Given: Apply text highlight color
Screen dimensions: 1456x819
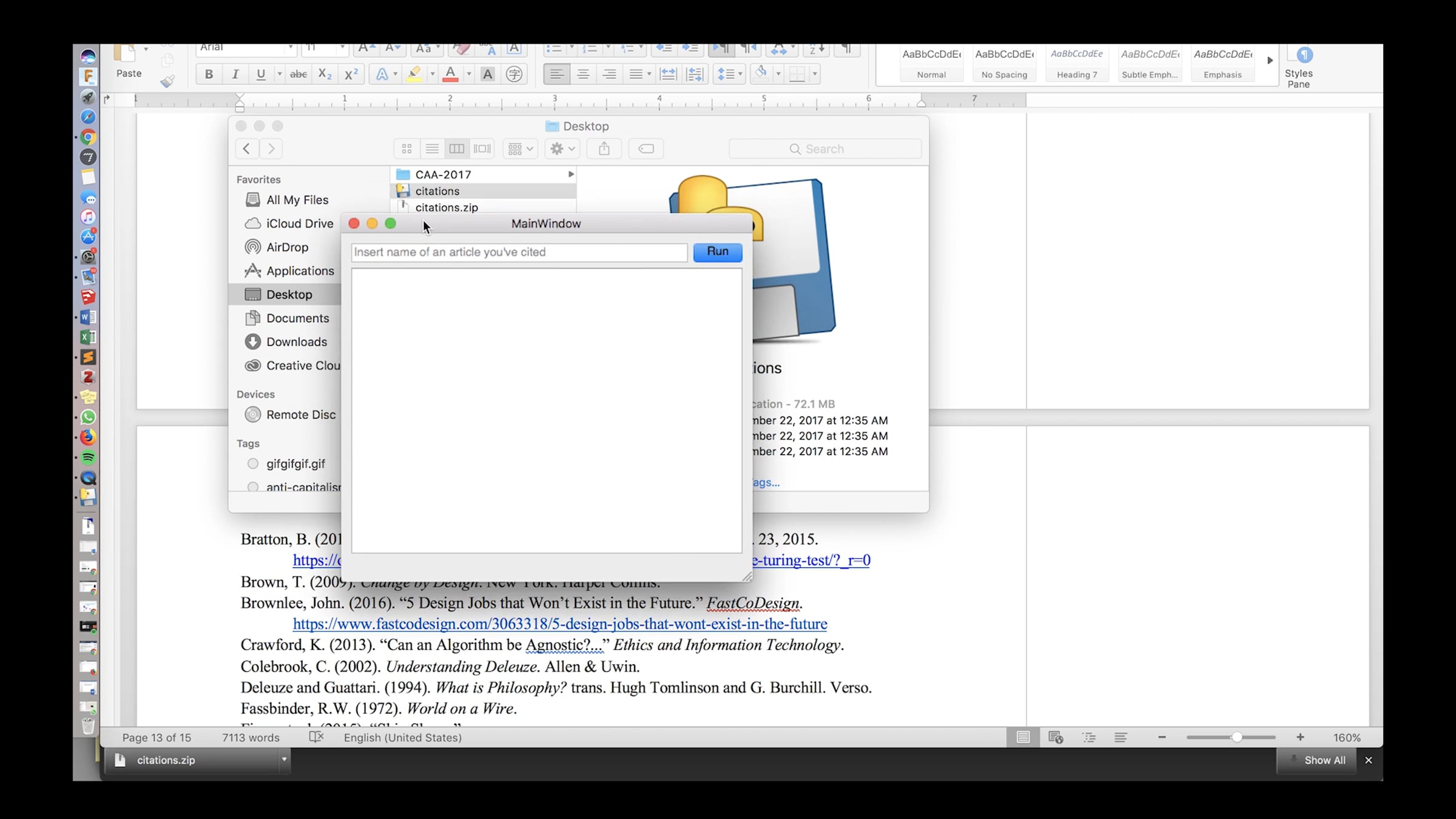Looking at the screenshot, I should click(414, 74).
